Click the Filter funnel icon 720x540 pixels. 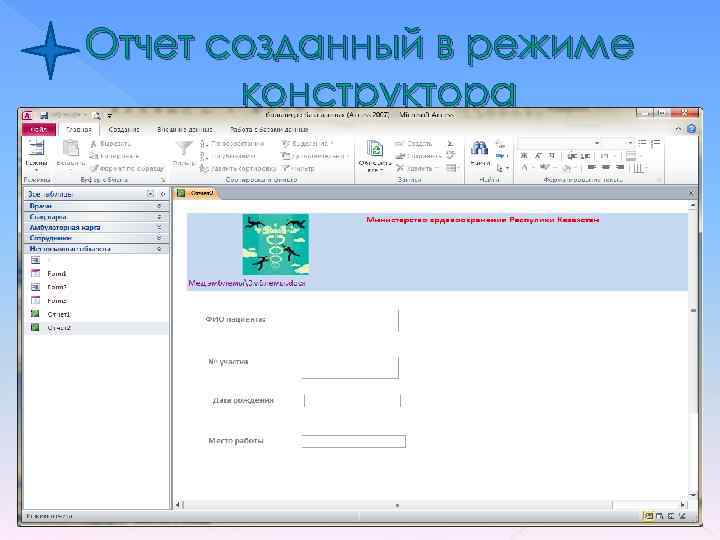point(185,149)
